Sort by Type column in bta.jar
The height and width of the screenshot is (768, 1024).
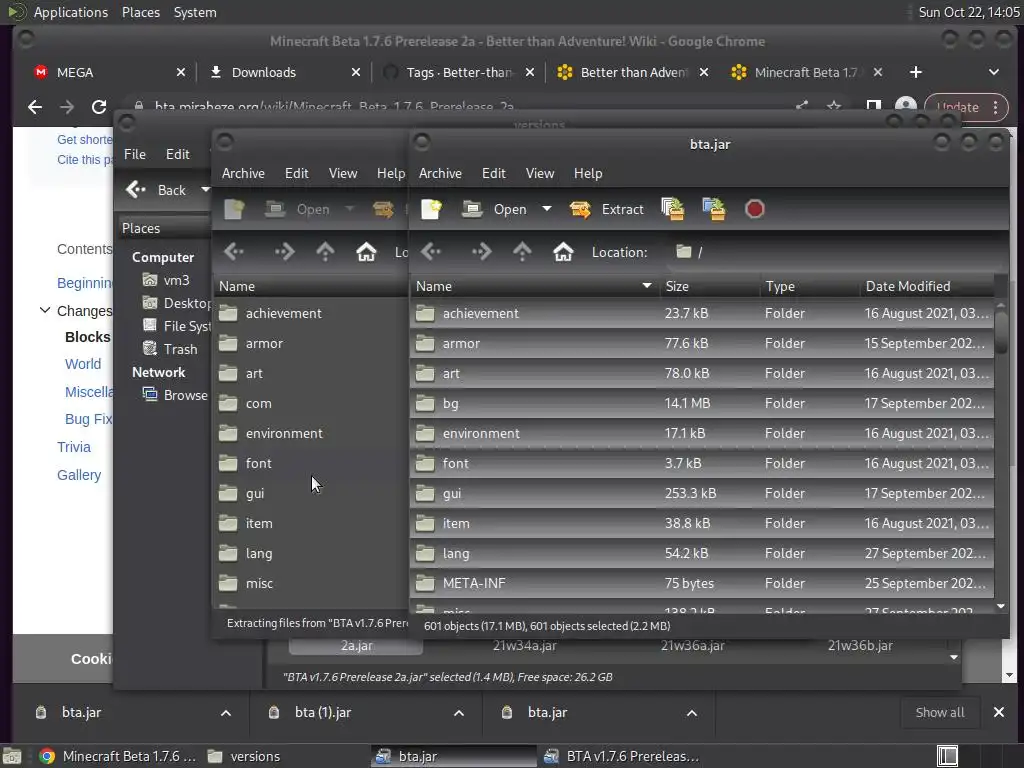coord(809,286)
